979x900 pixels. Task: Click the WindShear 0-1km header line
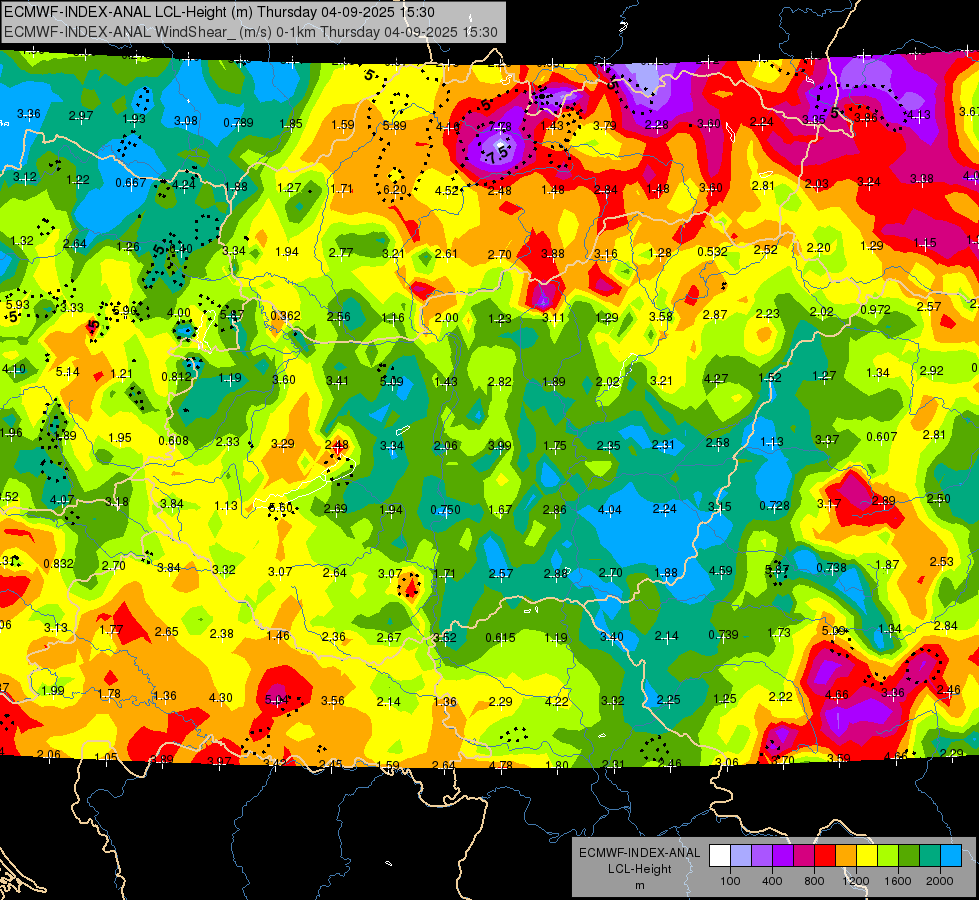tap(251, 32)
